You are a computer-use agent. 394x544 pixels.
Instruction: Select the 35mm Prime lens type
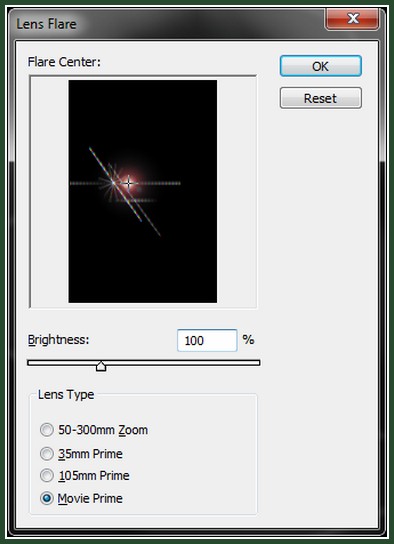coord(46,453)
